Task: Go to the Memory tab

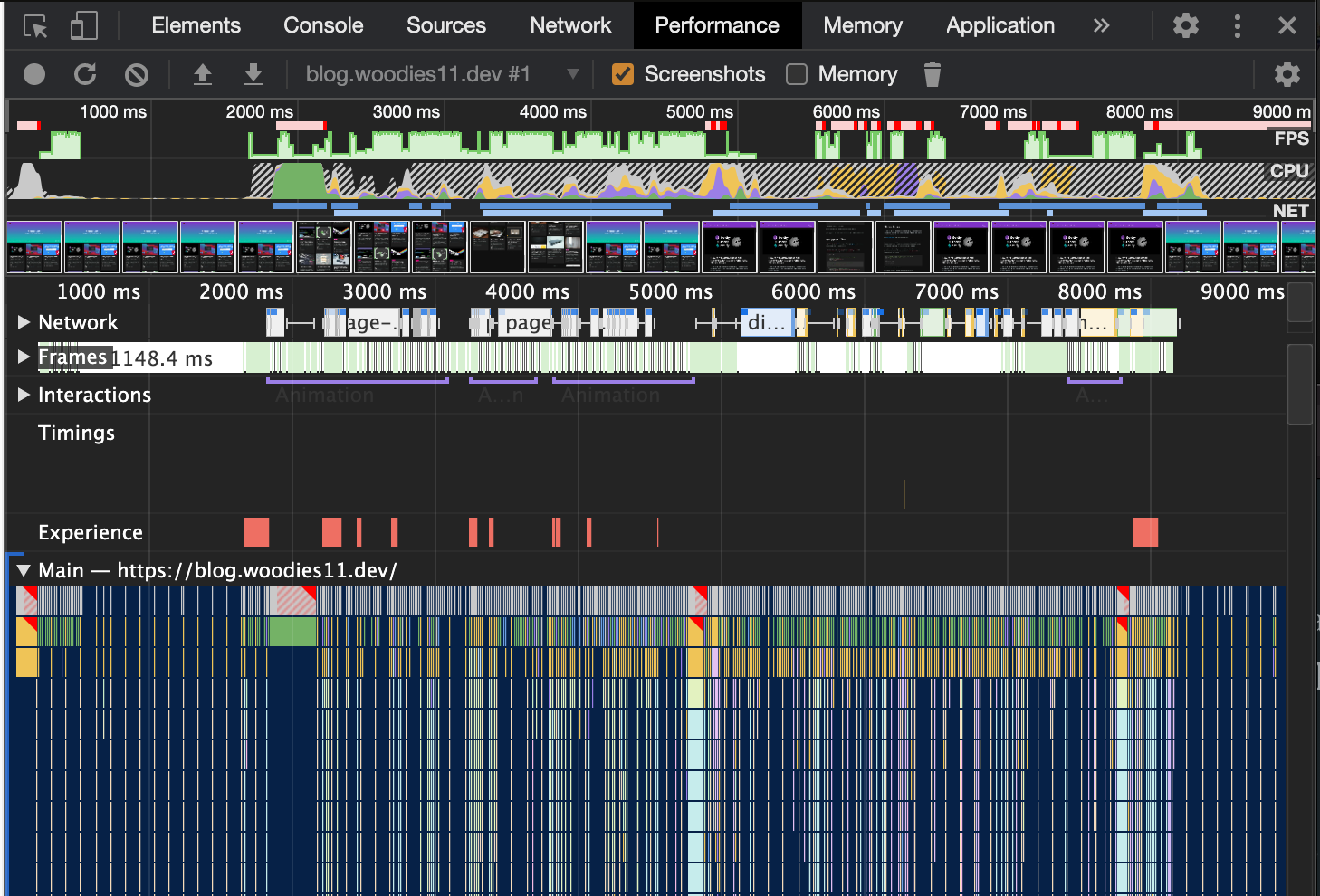Action: (863, 25)
